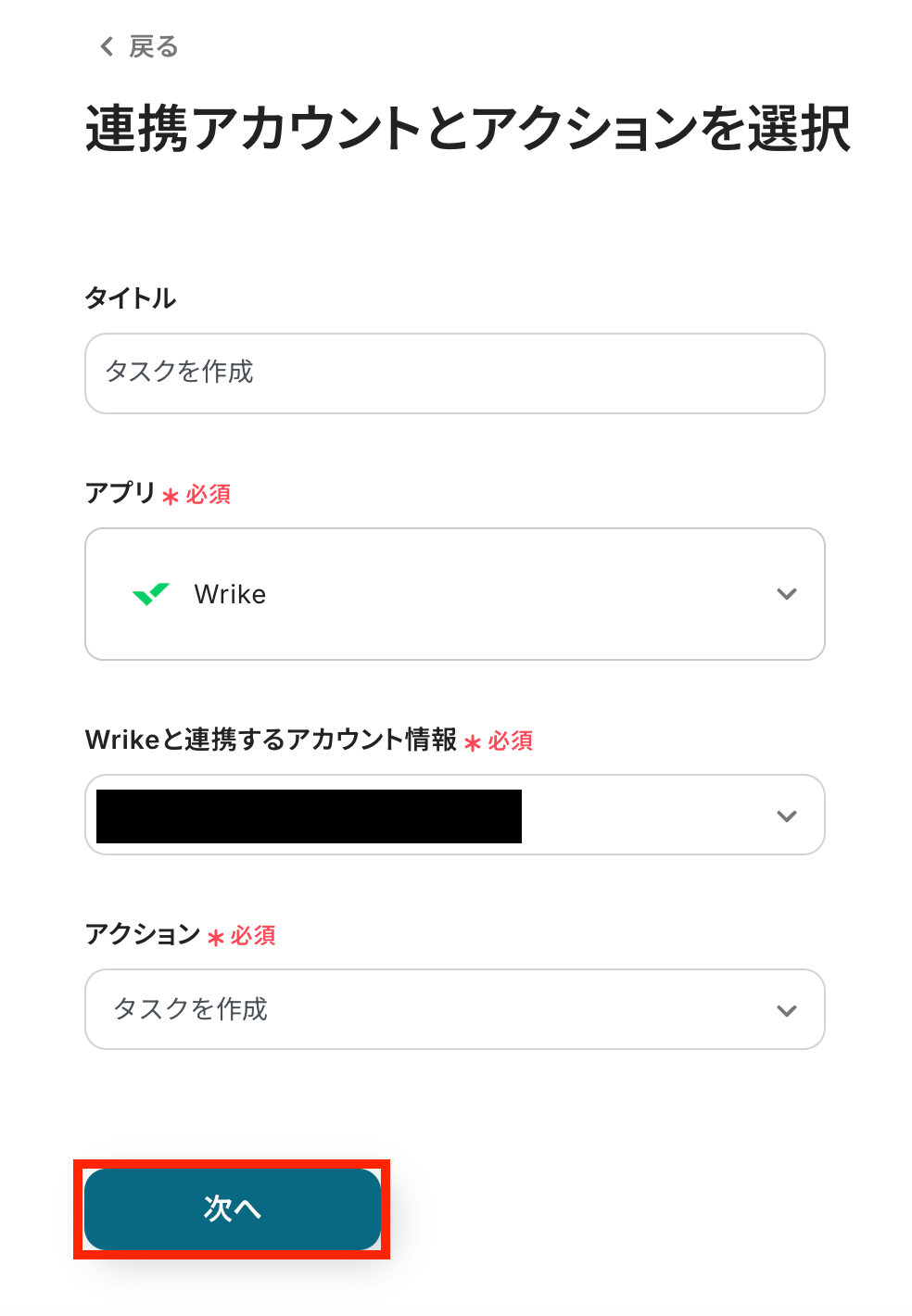Image resolution: width=912 pixels, height=1316 pixels.
Task: Open the アクション dropdown showing タスクを作成
Action: point(454,1008)
